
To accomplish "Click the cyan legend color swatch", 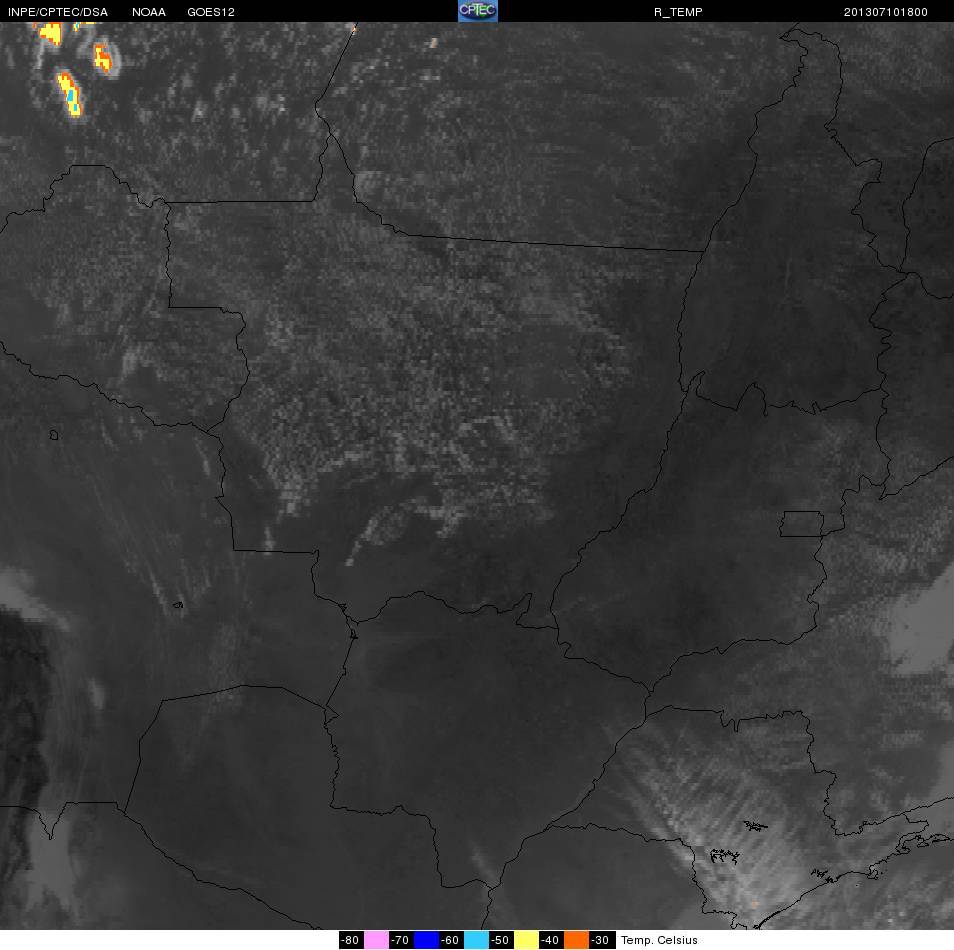I will coord(476,940).
